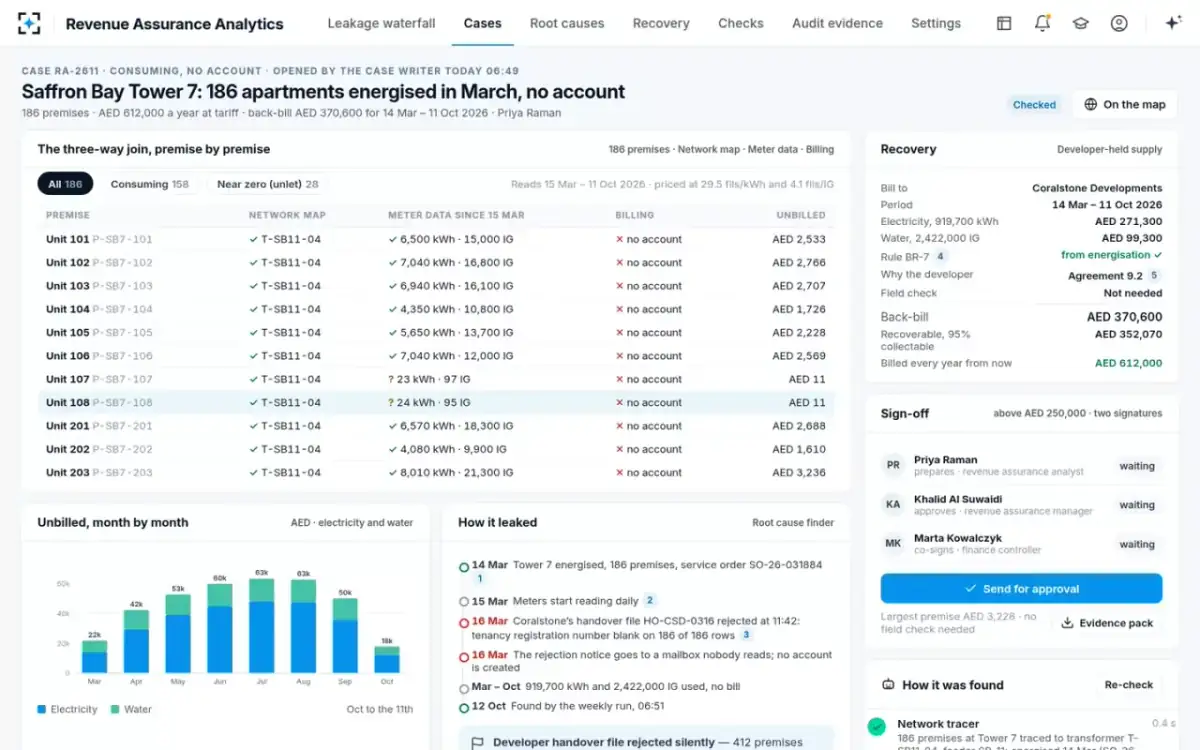
Task: Click MK avatar for Marta Kowalczyk
Action: [x=893, y=544]
